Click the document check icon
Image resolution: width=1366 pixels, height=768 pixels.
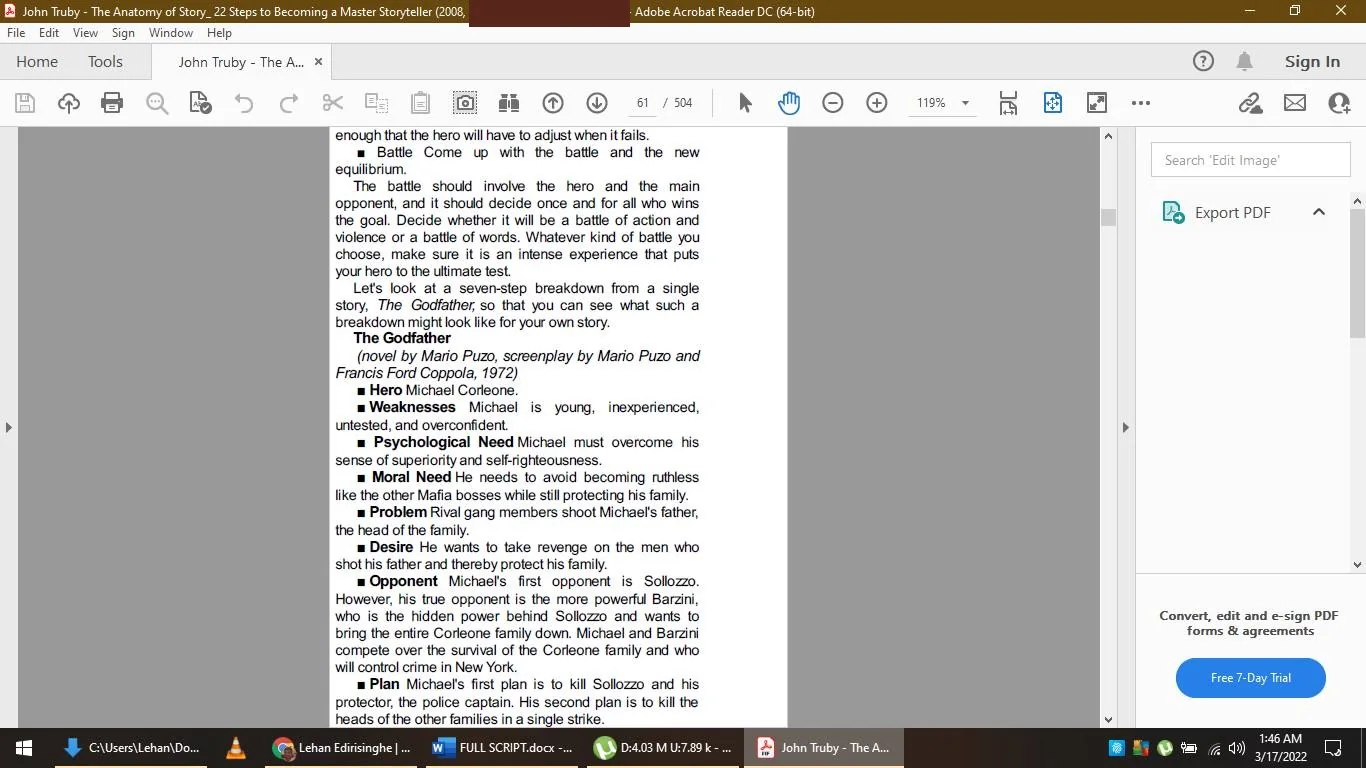(x=200, y=103)
